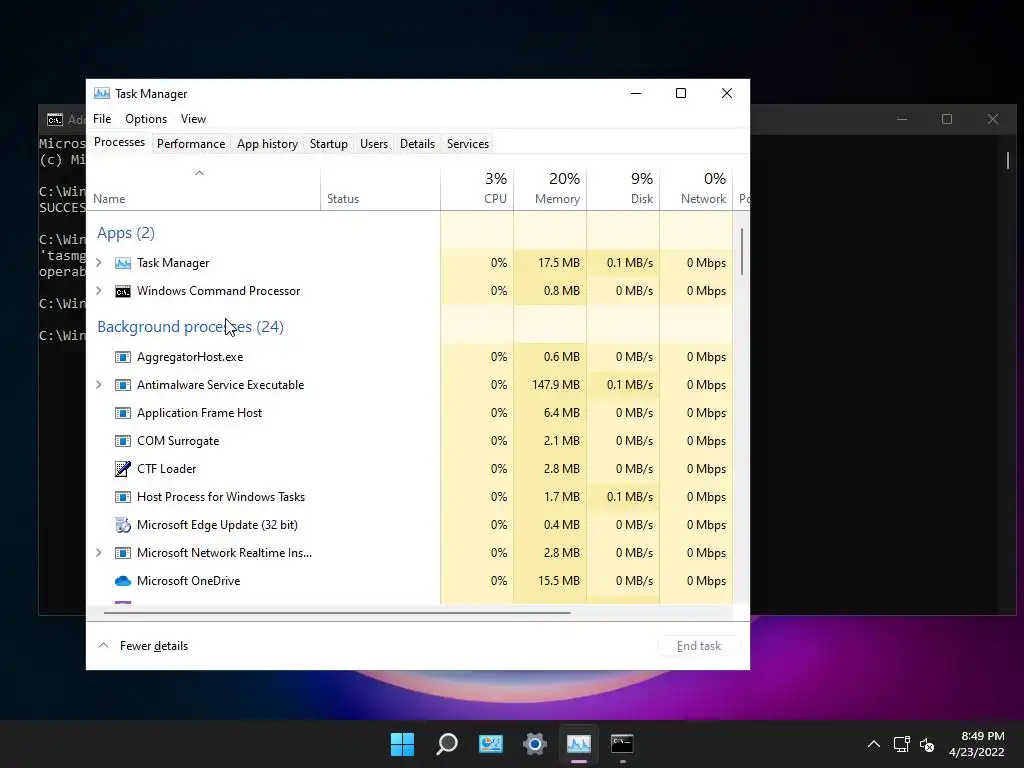Open Settings gear on the taskbar
This screenshot has height=768, width=1024.
point(534,744)
